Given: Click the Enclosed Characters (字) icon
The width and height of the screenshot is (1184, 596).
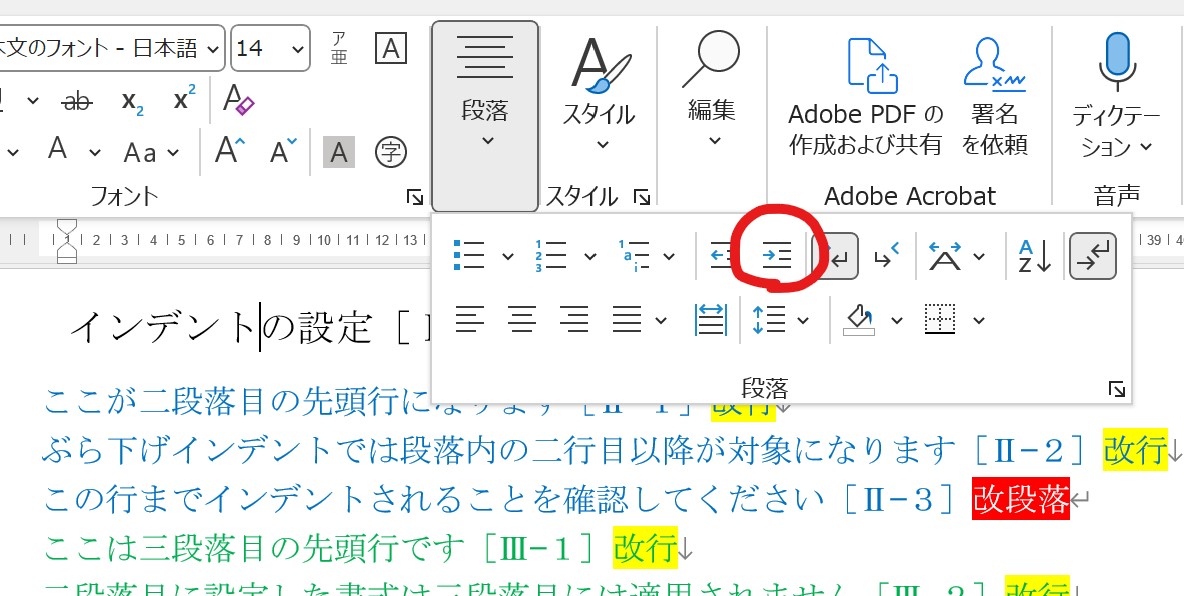Looking at the screenshot, I should [390, 152].
